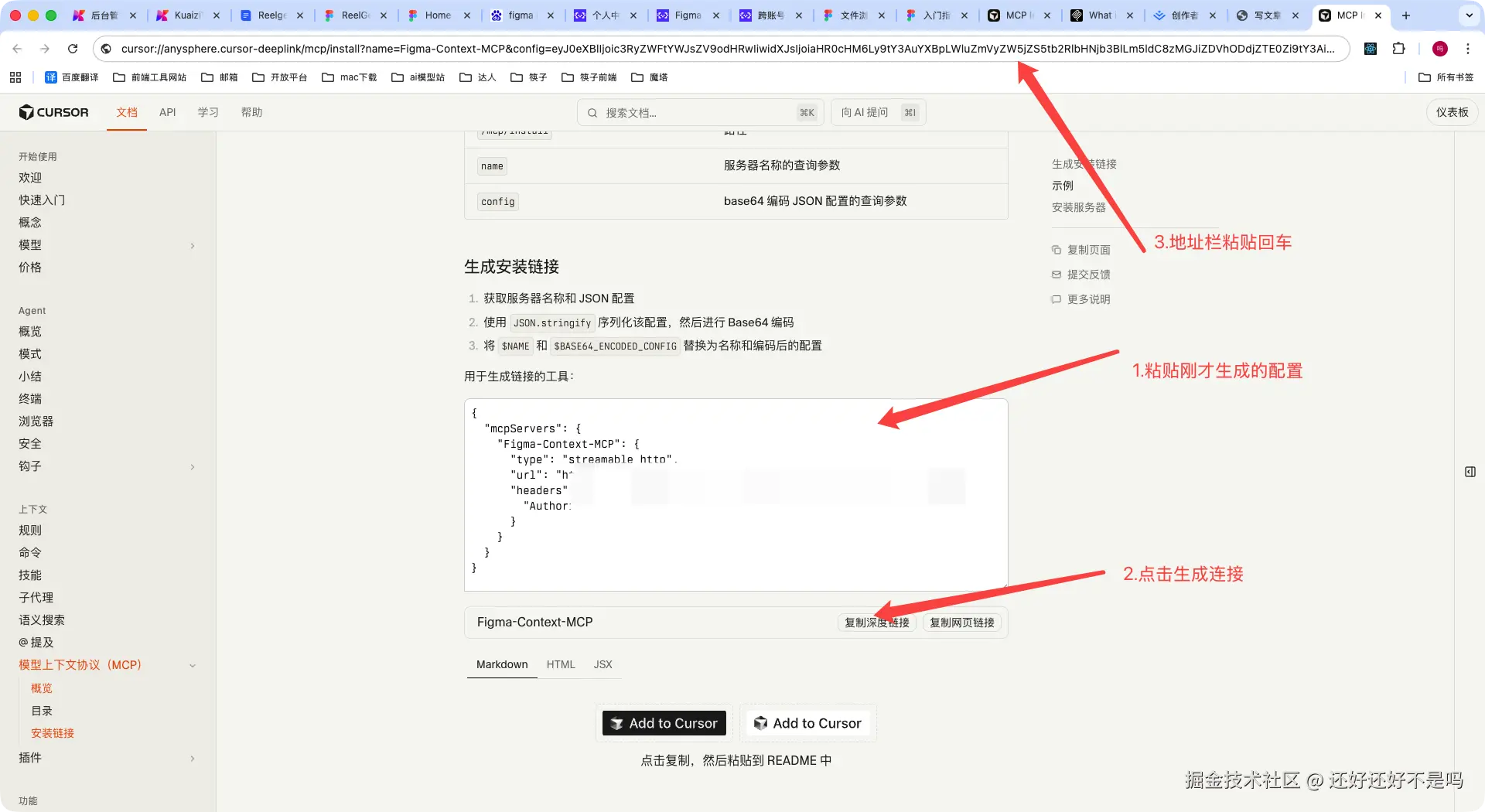Open the 前端工具网站 bookmark folder
Image resolution: width=1485 pixels, height=812 pixels.
coord(150,77)
